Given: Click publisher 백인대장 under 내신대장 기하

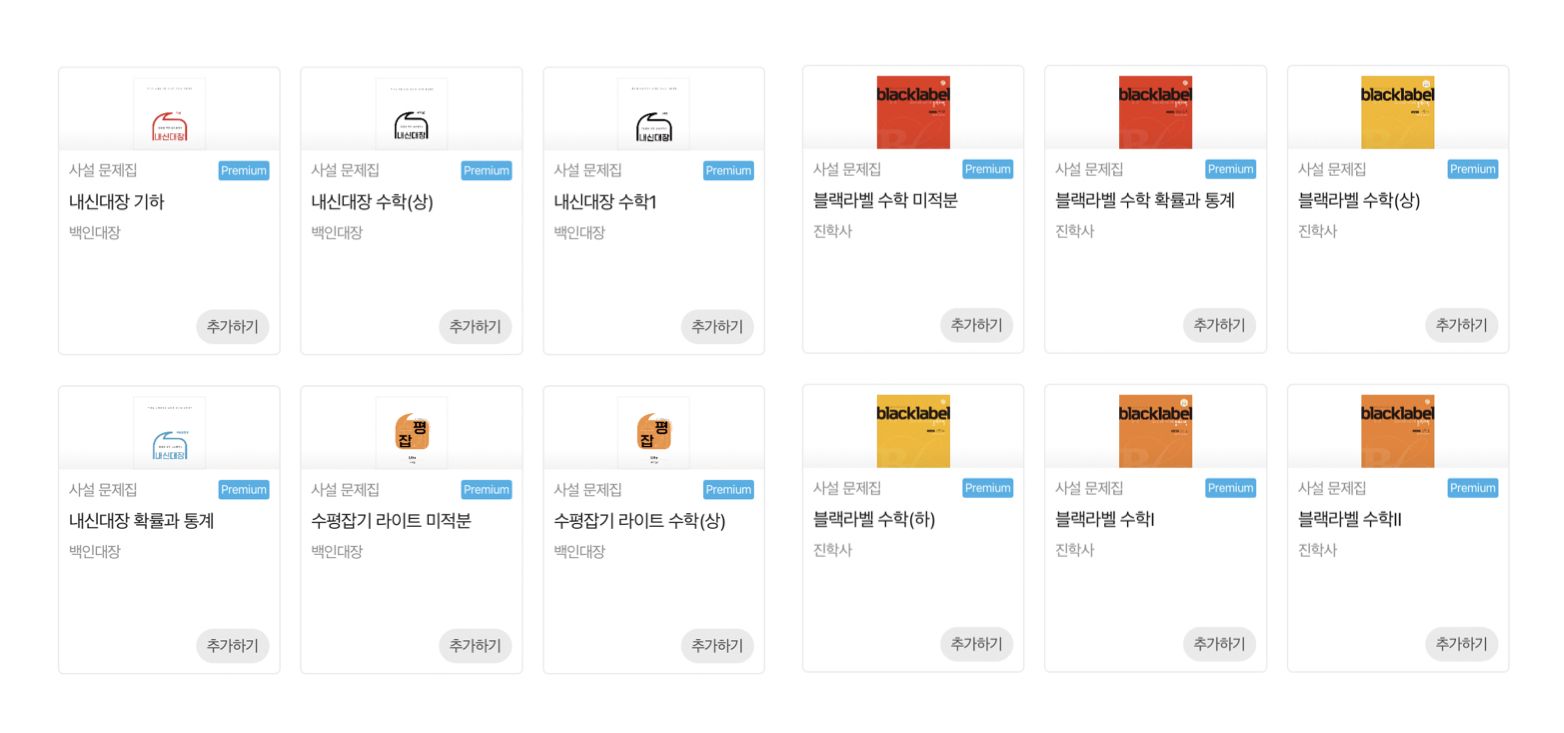Looking at the screenshot, I should click(x=94, y=233).
